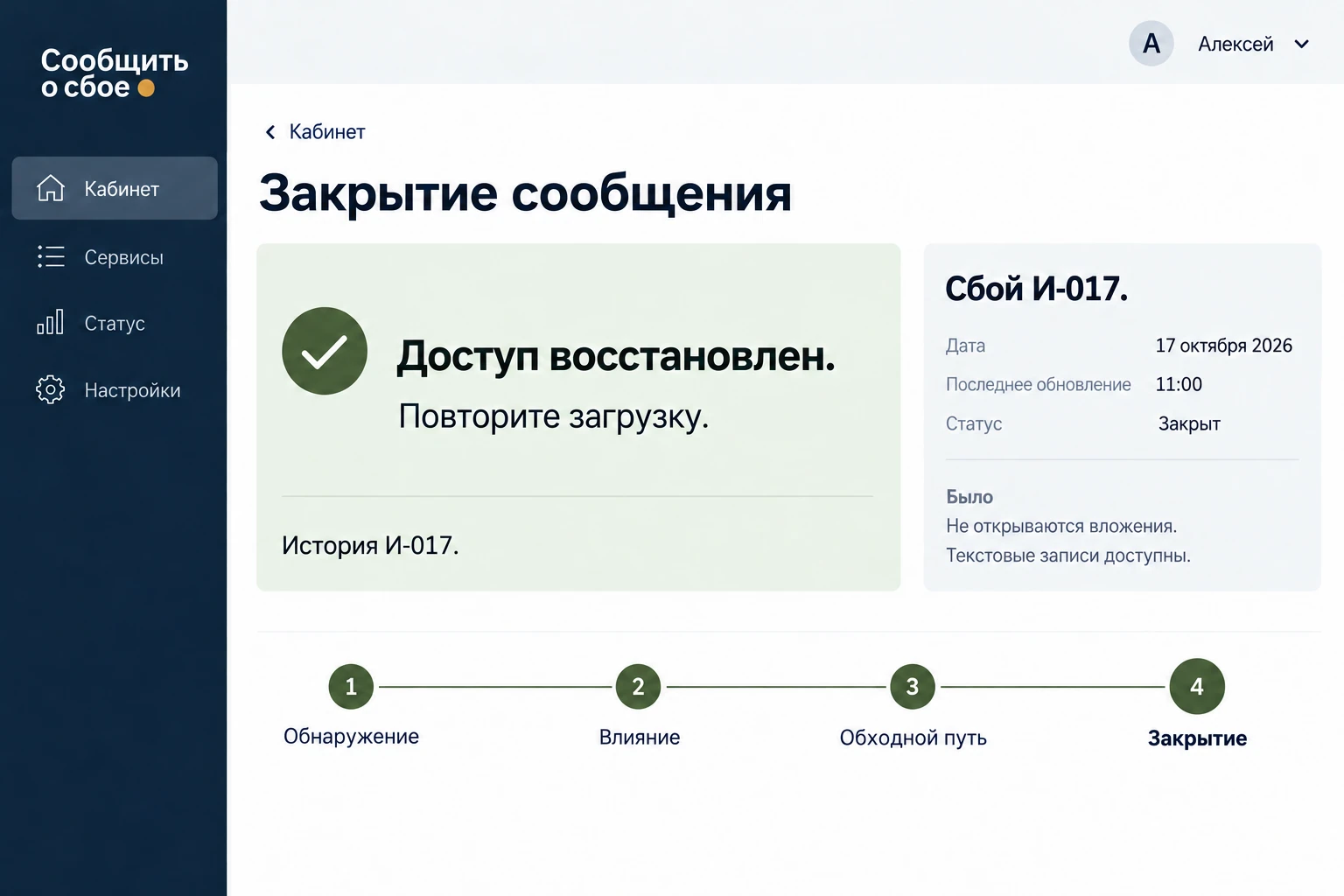Click the Текстовые записи доступны. text
Screen dimensions: 1344x896
click(x=1068, y=556)
